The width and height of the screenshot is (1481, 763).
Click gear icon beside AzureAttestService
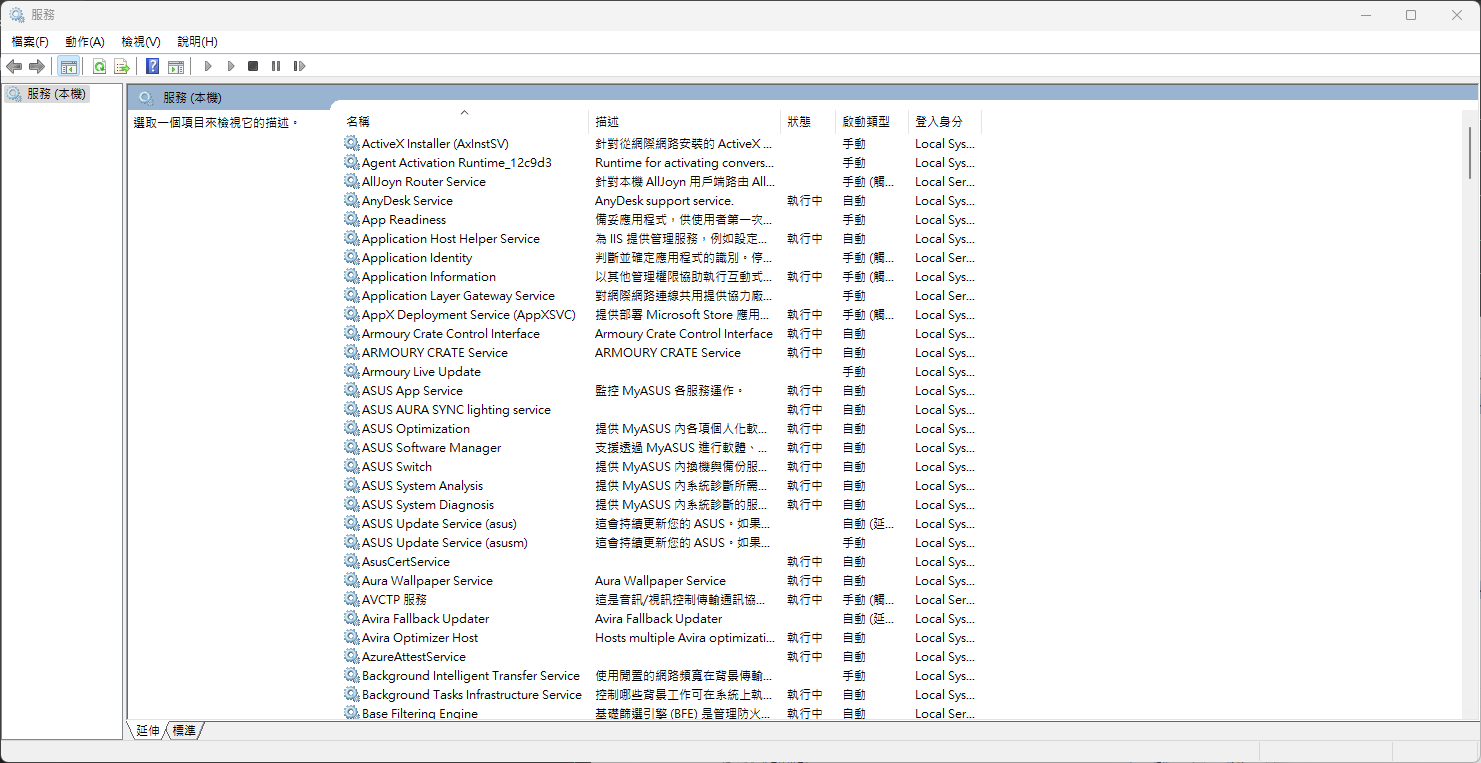(x=352, y=657)
